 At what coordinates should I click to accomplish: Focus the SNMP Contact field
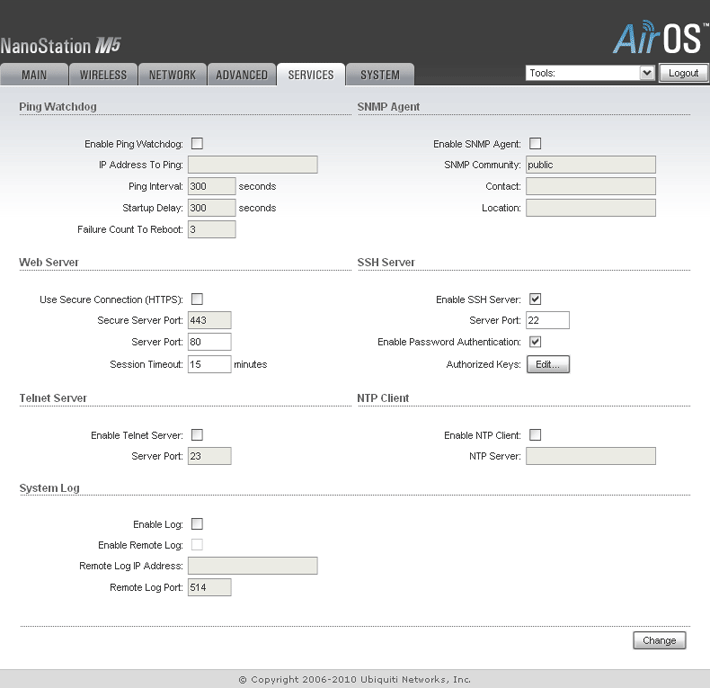[591, 186]
